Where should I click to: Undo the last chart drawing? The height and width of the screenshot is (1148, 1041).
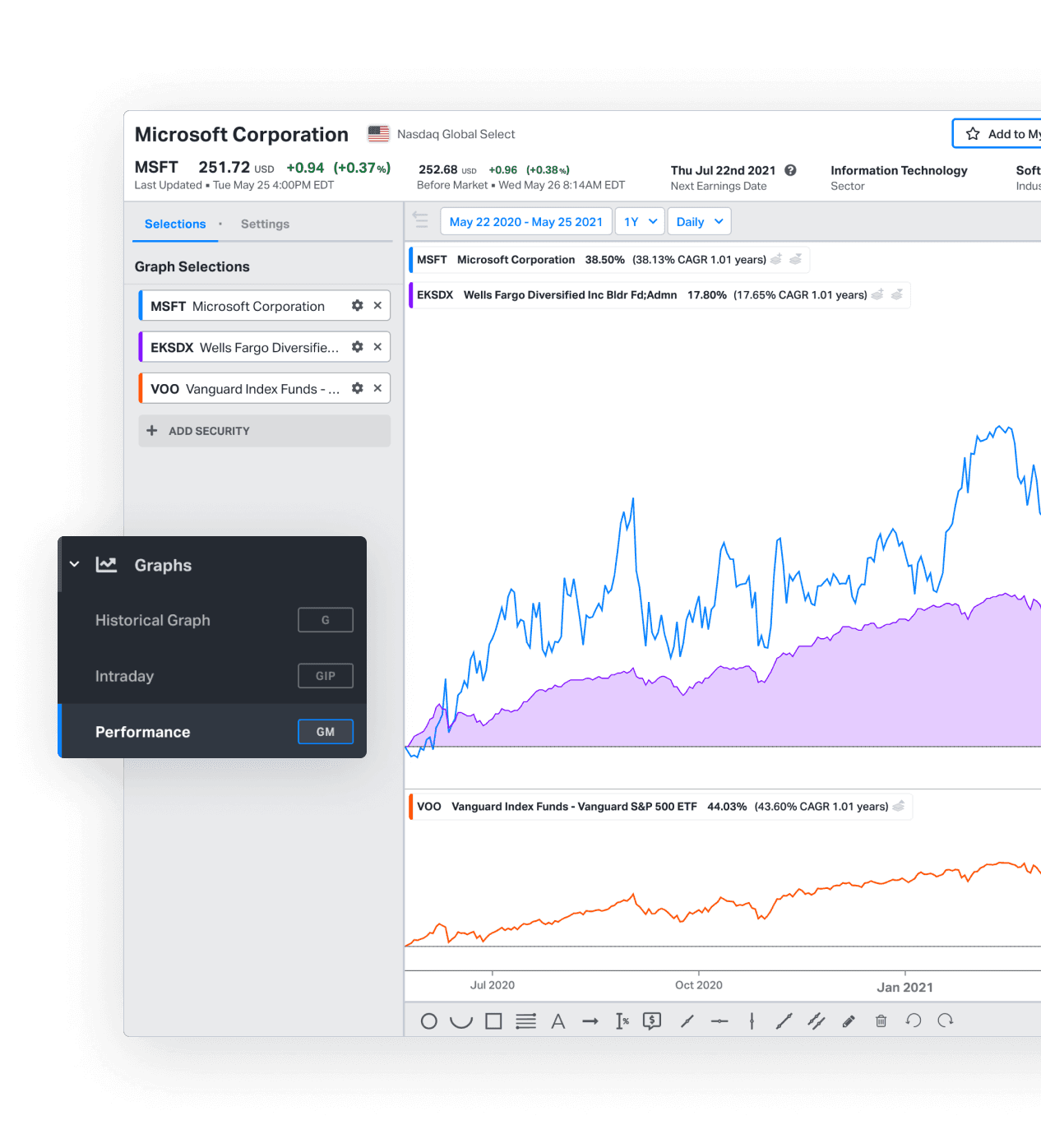click(x=913, y=1021)
